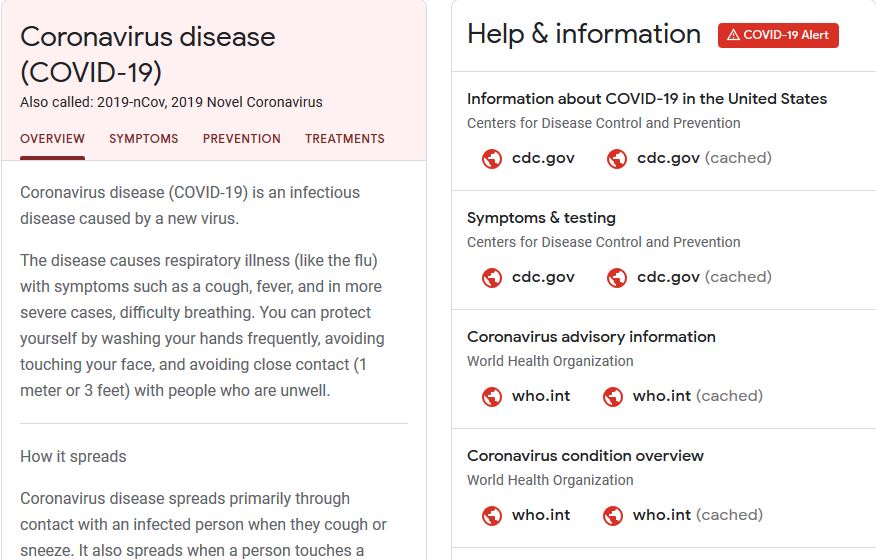This screenshot has height=560, width=876.
Task: Click globe icon for advisory information cached who.int
Action: (613, 397)
